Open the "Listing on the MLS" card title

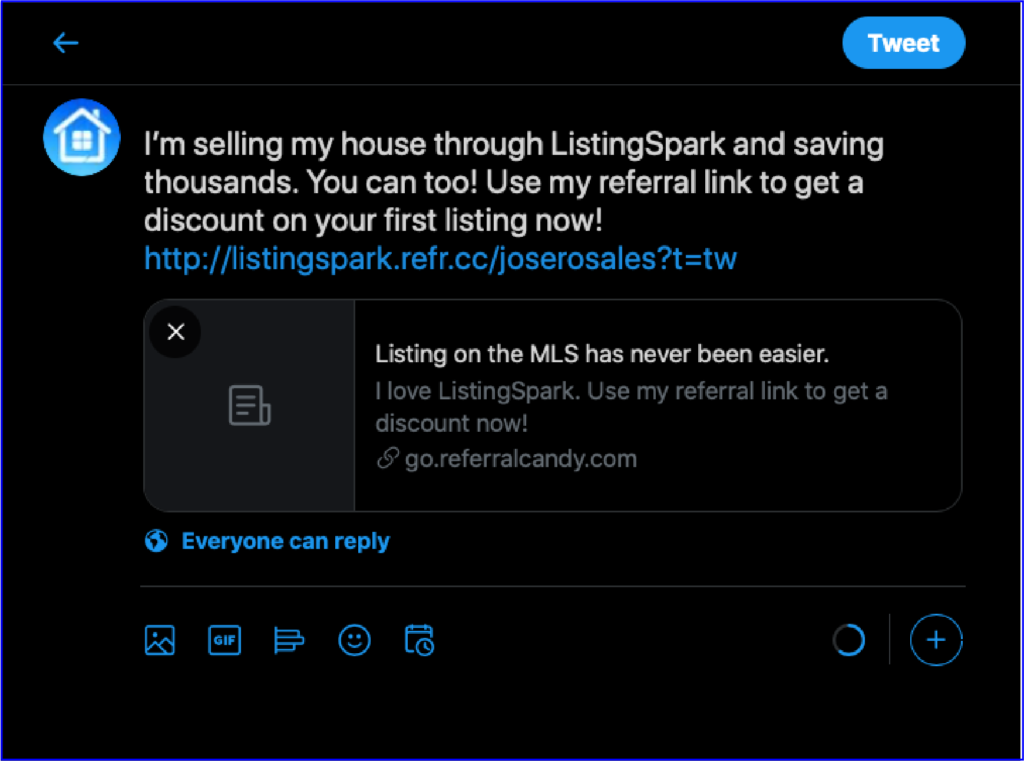[x=601, y=354]
